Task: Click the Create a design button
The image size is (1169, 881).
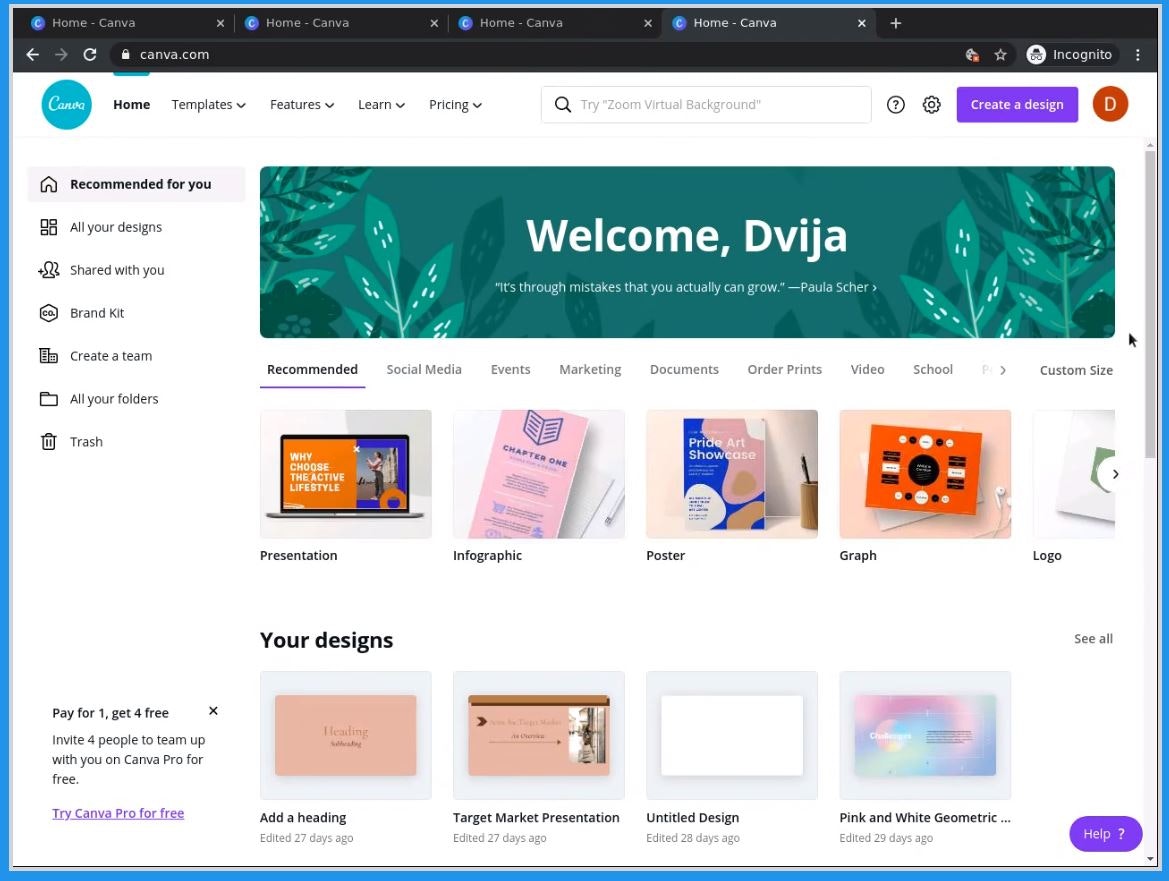Action: coord(1017,104)
